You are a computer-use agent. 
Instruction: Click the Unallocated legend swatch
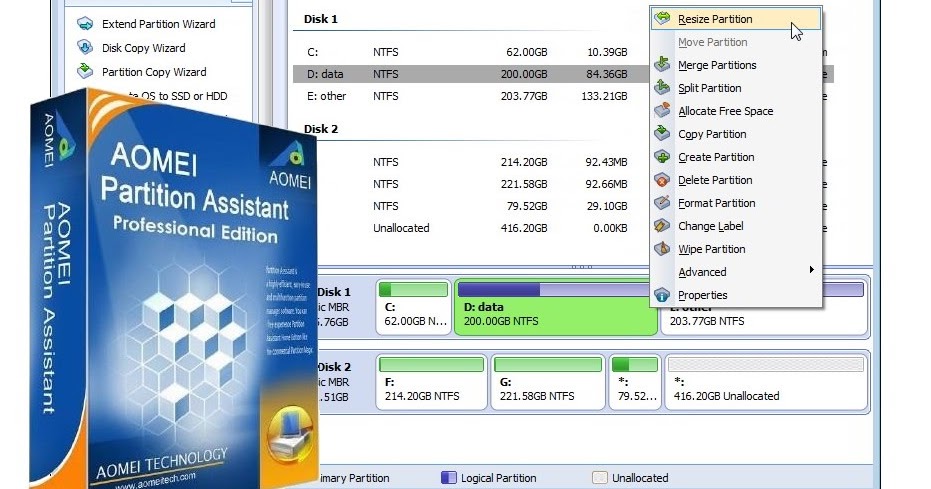pos(600,478)
